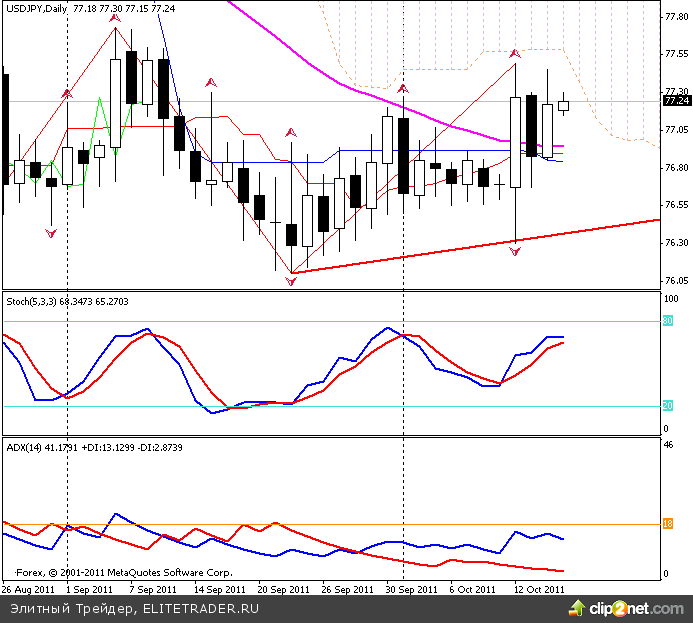Click the up fractal arrow above 14 Sep candle
The width and height of the screenshot is (693, 623).
(x=211, y=82)
